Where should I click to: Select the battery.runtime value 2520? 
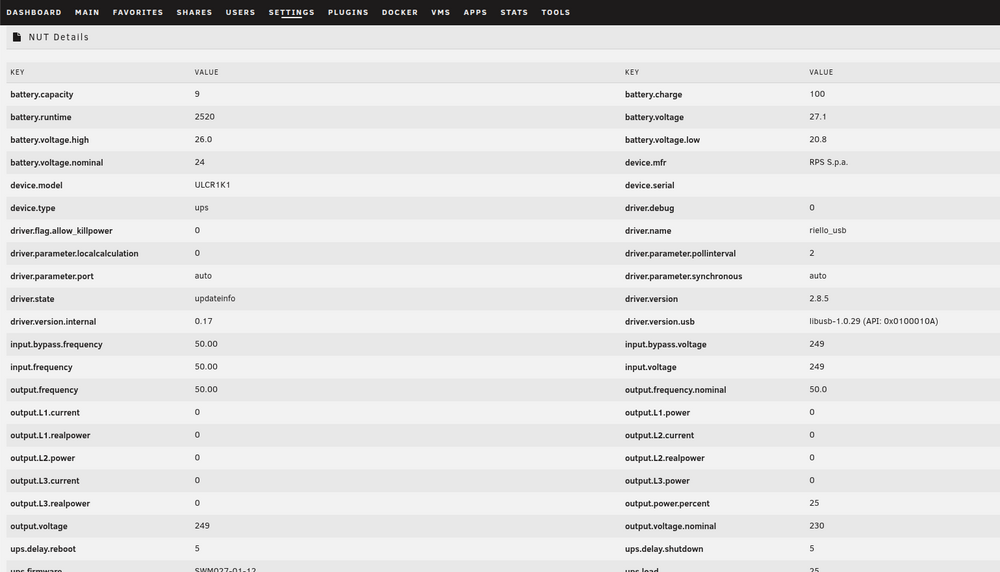click(205, 117)
